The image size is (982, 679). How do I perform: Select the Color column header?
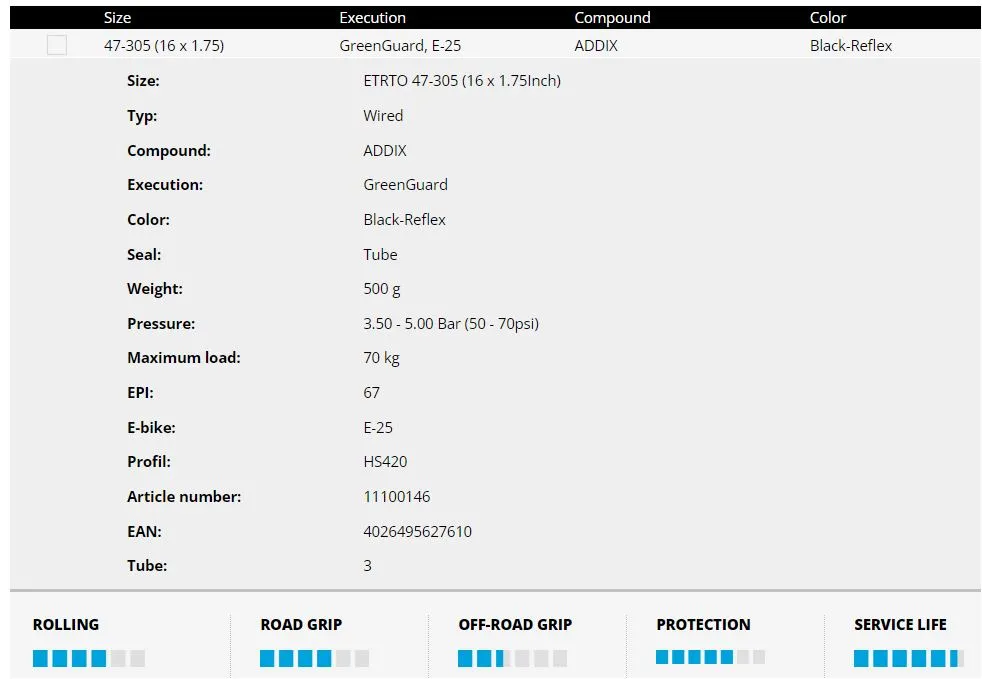click(x=828, y=18)
